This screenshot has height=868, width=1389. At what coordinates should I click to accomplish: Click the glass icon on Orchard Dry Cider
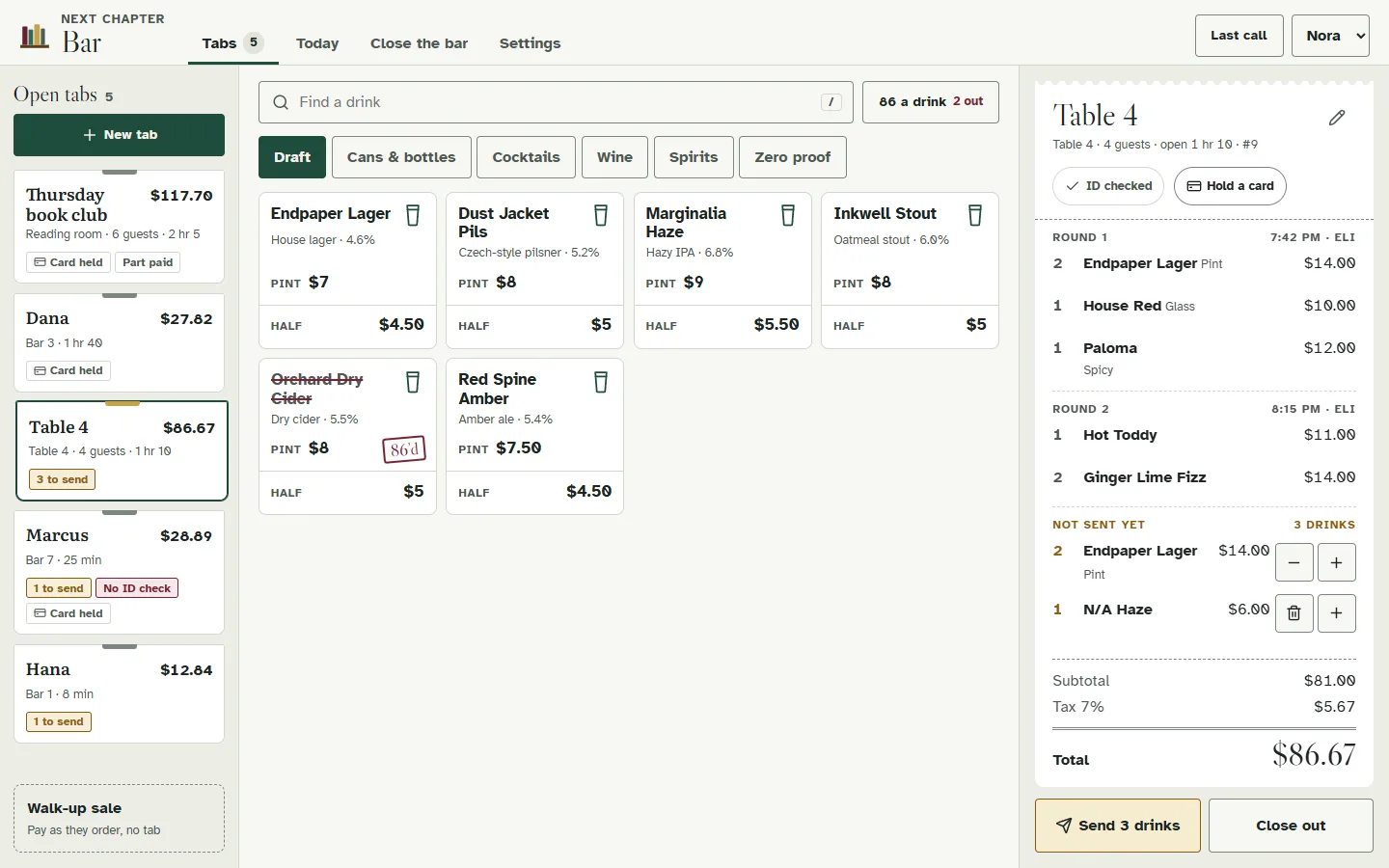point(413,382)
